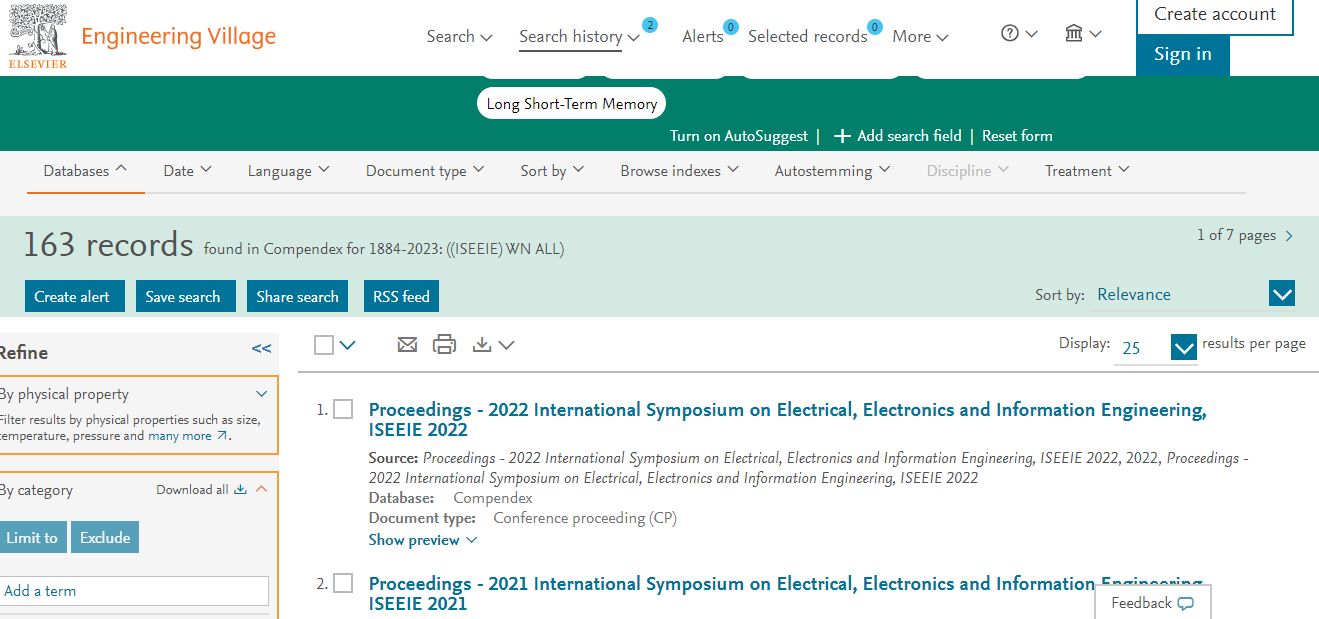Open results per page display dropdown
This screenshot has width=1319, height=619.
pos(1183,348)
